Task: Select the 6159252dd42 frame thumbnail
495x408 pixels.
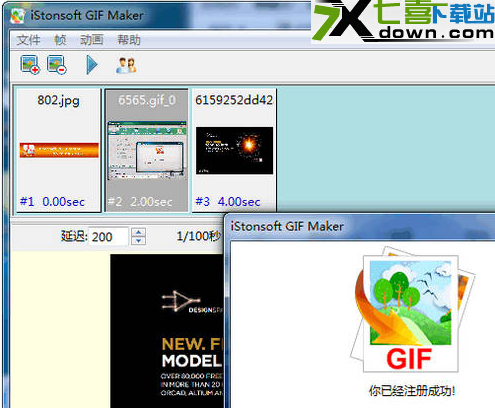Action: coord(234,150)
